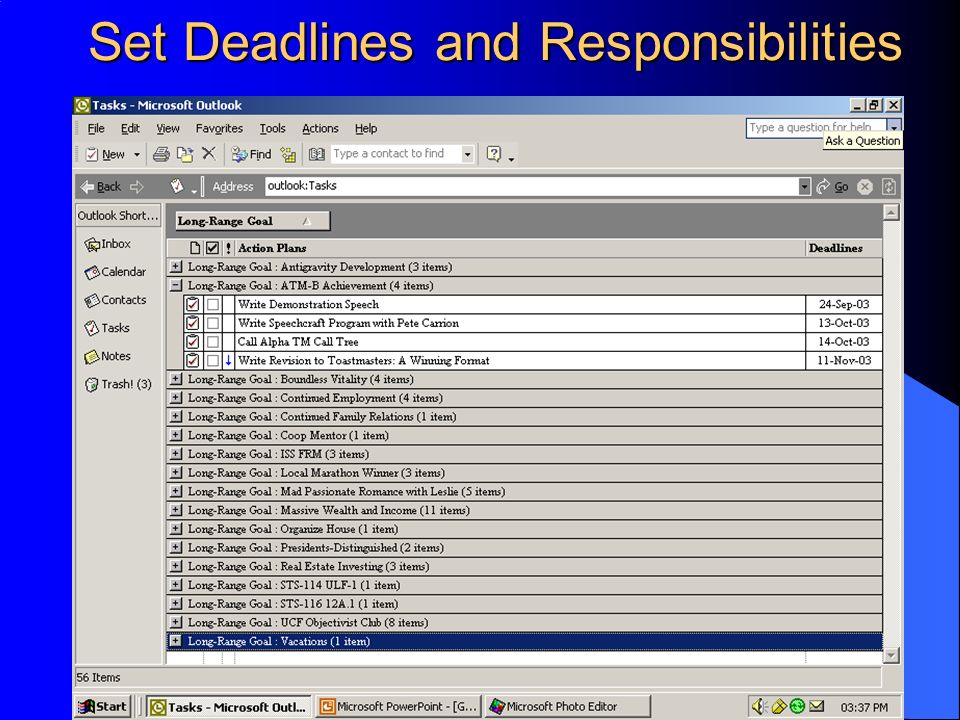Click the Forward arrow next to Back
The image size is (960, 720).
[137, 187]
